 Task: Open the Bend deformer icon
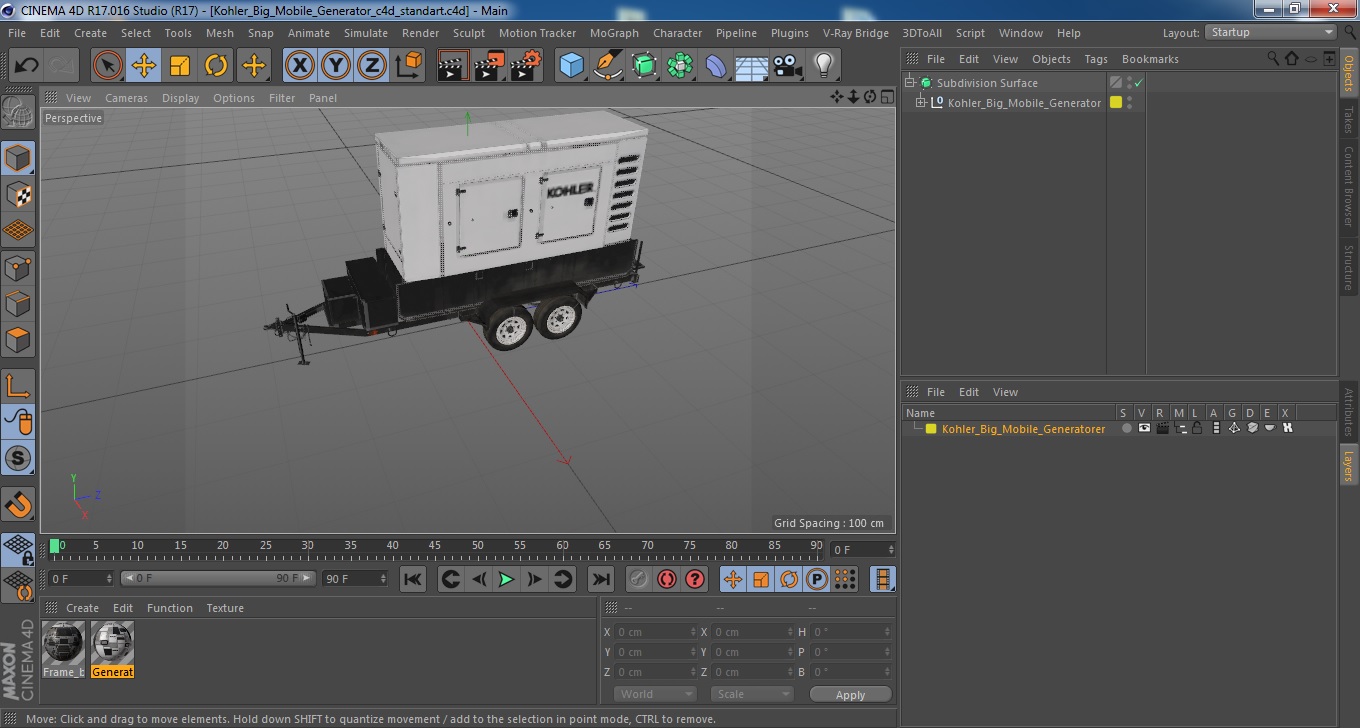(716, 66)
